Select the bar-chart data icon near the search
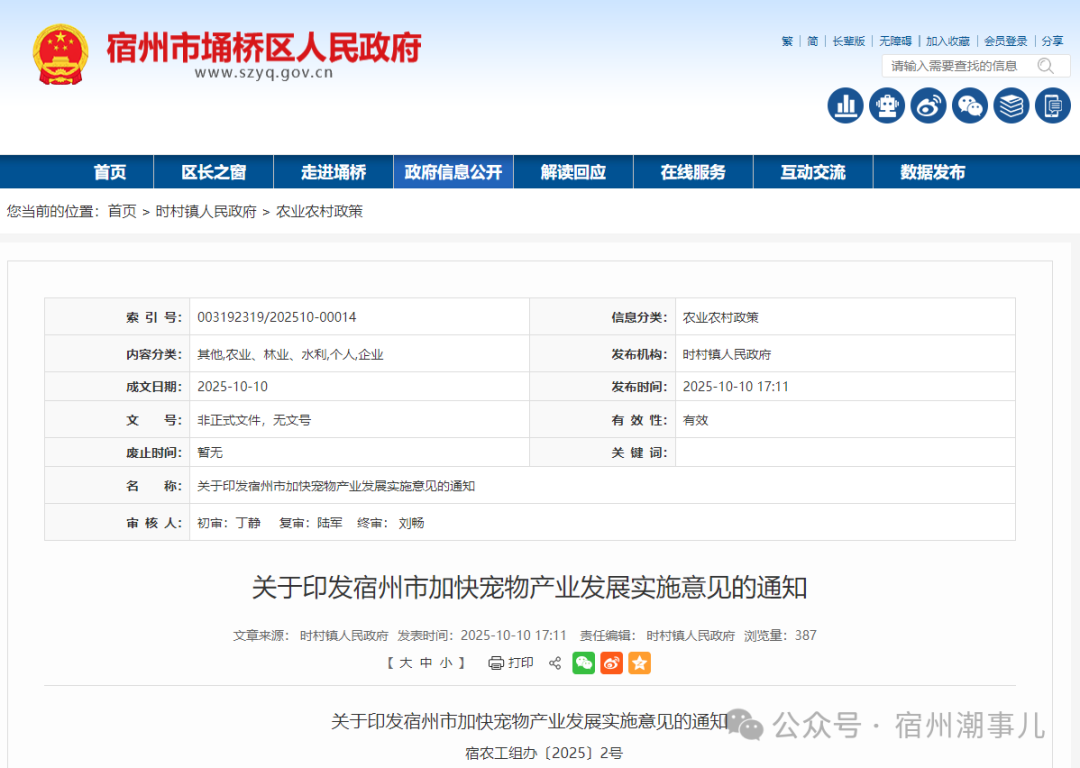Viewport: 1080px width, 768px height. click(845, 105)
